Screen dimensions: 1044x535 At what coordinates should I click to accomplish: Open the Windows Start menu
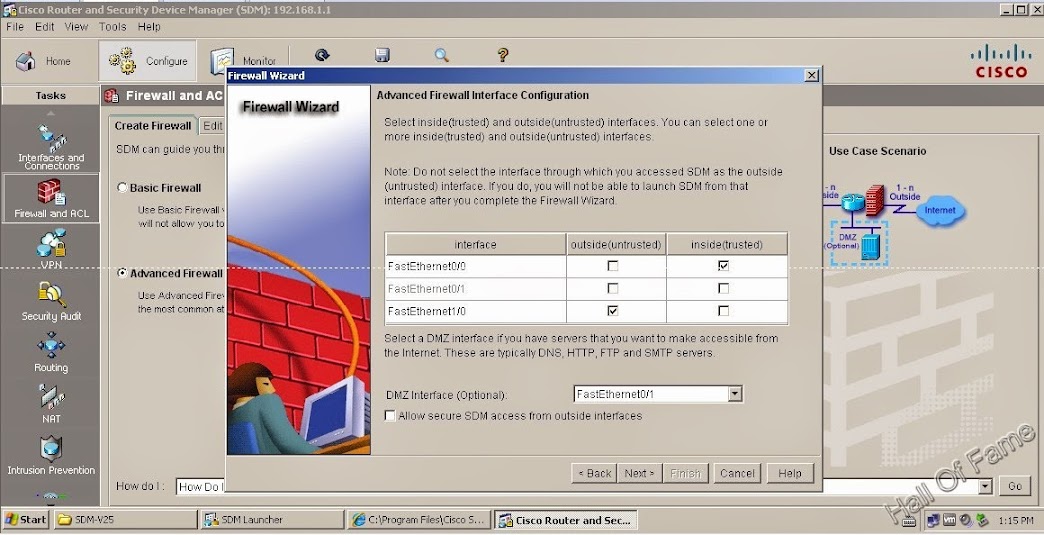(26, 520)
